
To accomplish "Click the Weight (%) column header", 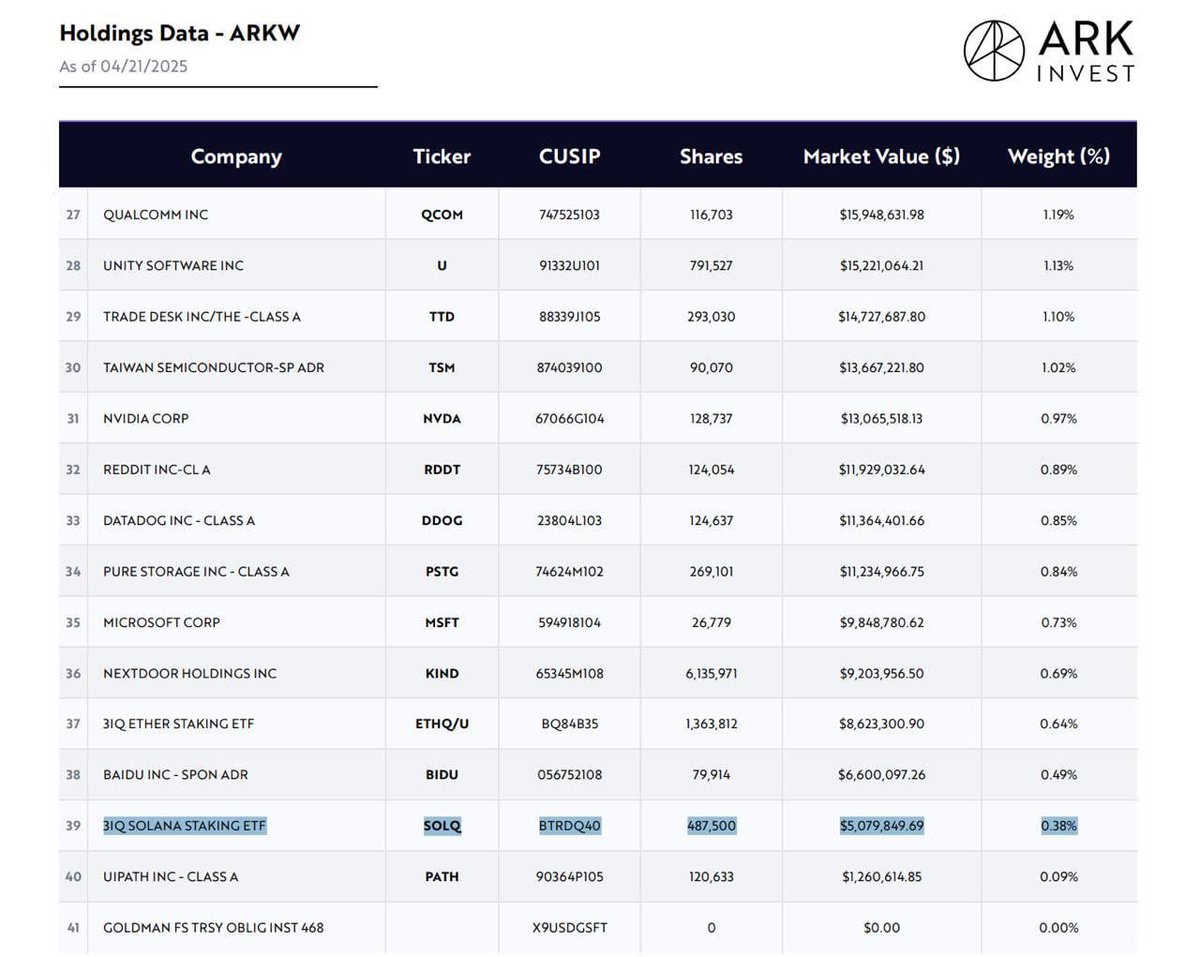I will 1058,156.
